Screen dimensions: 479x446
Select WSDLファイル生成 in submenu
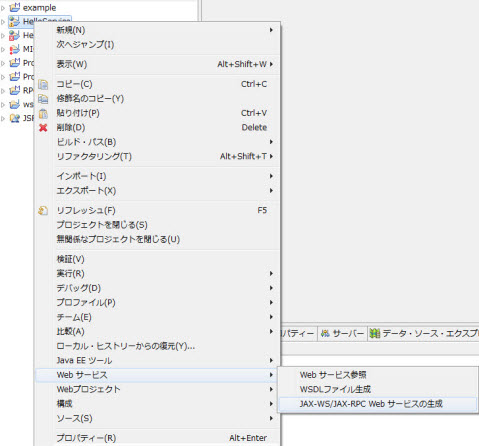pos(378,389)
